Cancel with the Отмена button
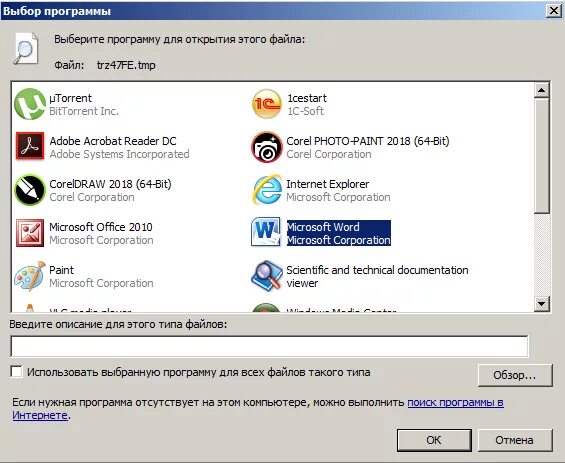The width and height of the screenshot is (565, 463). click(515, 440)
